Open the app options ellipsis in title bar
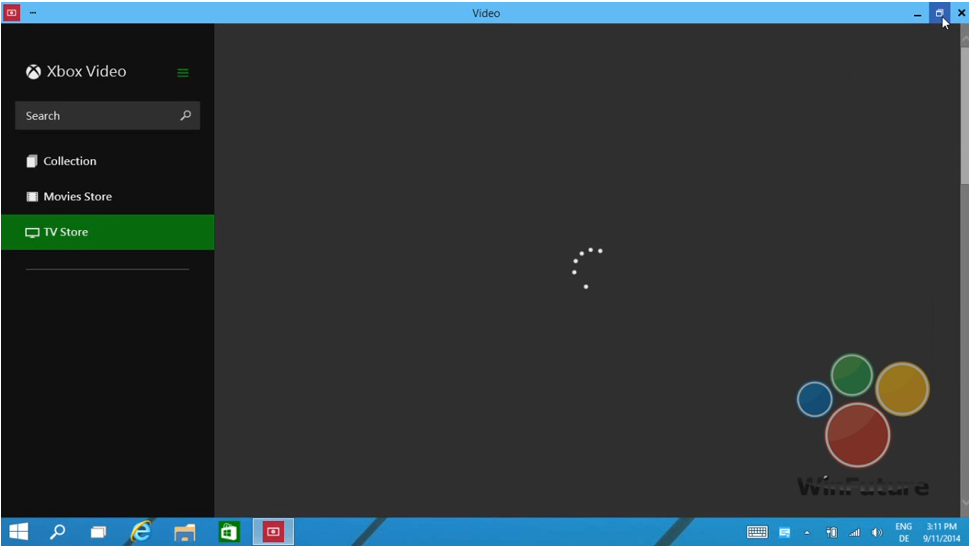Image resolution: width=969 pixels, height=551 pixels. pyautogui.click(x=33, y=12)
